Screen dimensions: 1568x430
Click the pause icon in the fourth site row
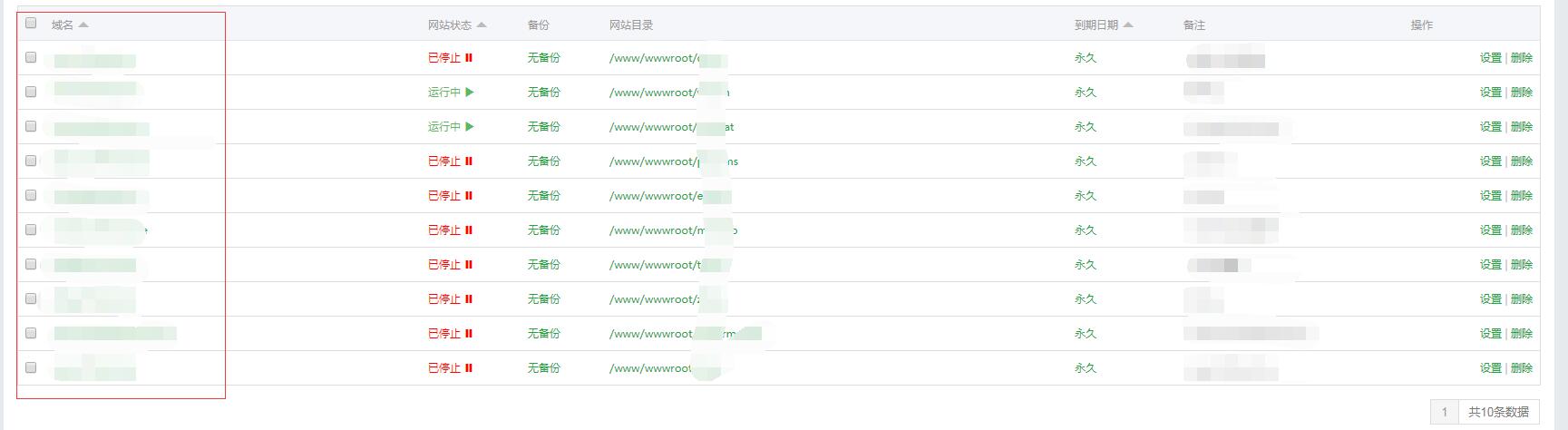tap(469, 161)
